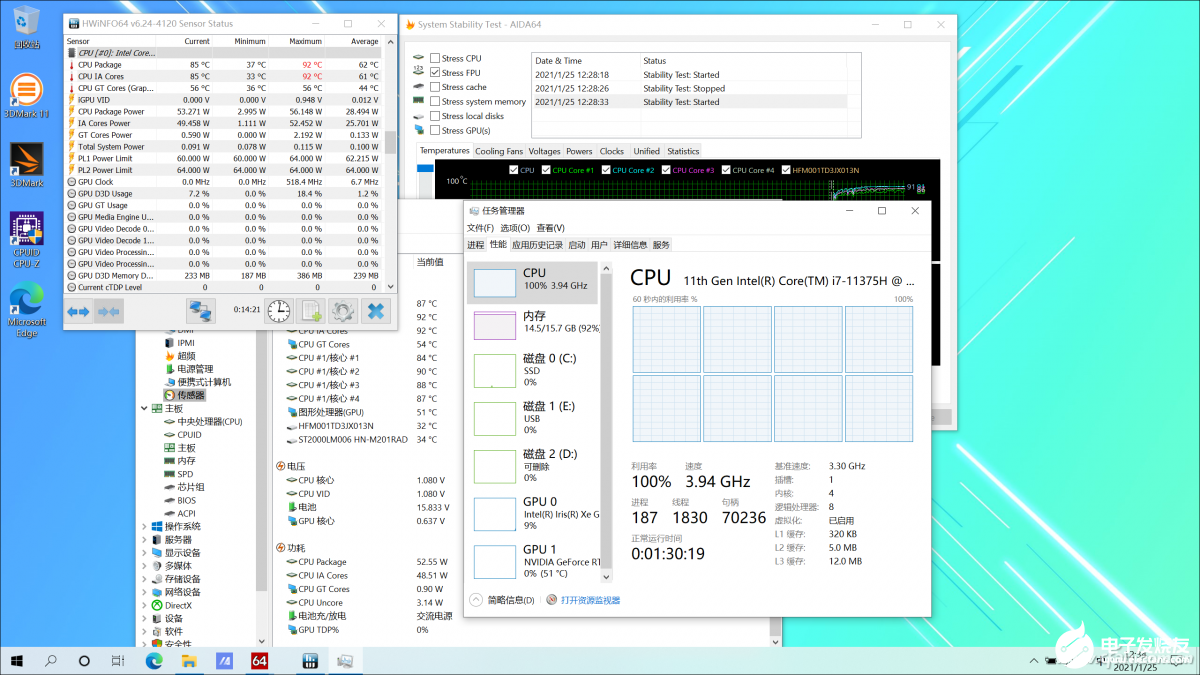Enable the Stress CPU checkbox
The image size is (1200, 675).
[435, 58]
